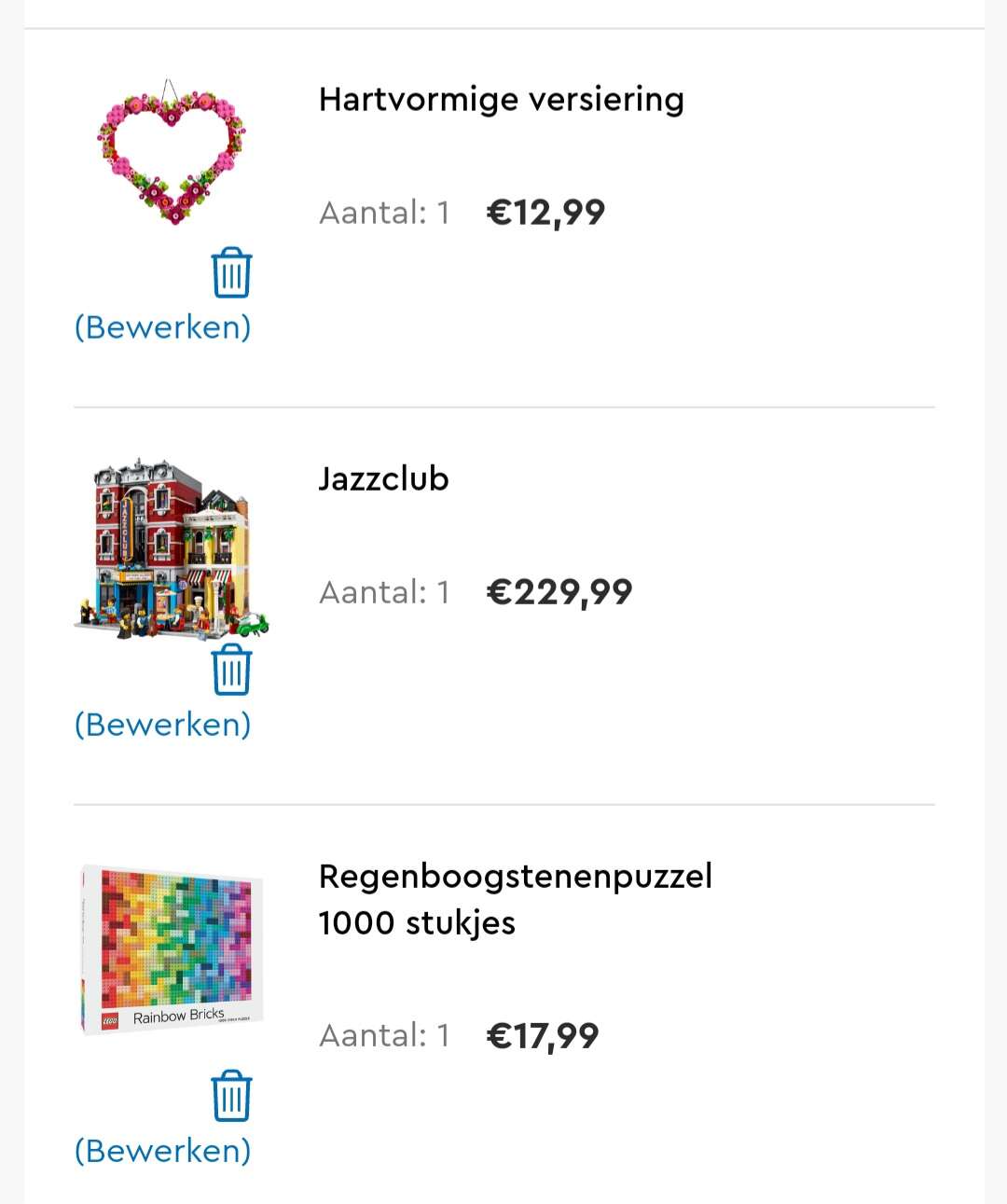This screenshot has height=1204, width=1007.
Task: Tap the €17,99 puzzle price
Action: point(543,1036)
